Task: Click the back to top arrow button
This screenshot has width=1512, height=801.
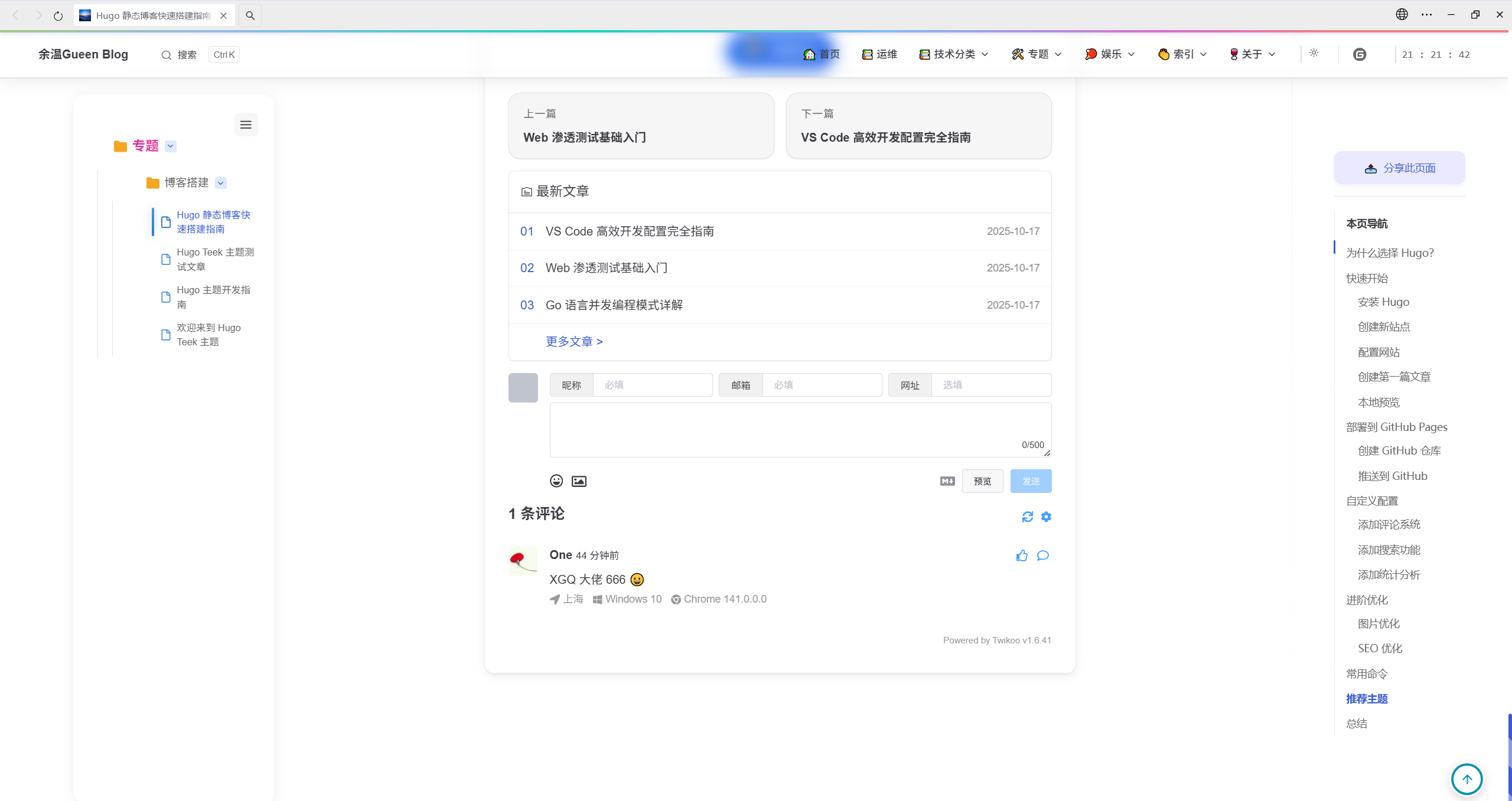Action: 1467,779
